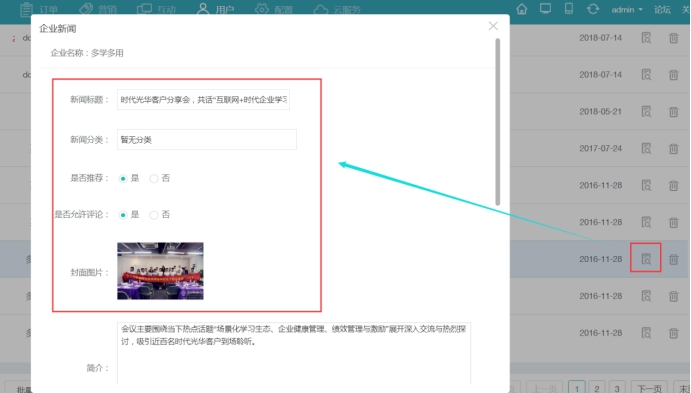Click inside the 新闻标题 input field
This screenshot has height=393, width=691.
203,100
